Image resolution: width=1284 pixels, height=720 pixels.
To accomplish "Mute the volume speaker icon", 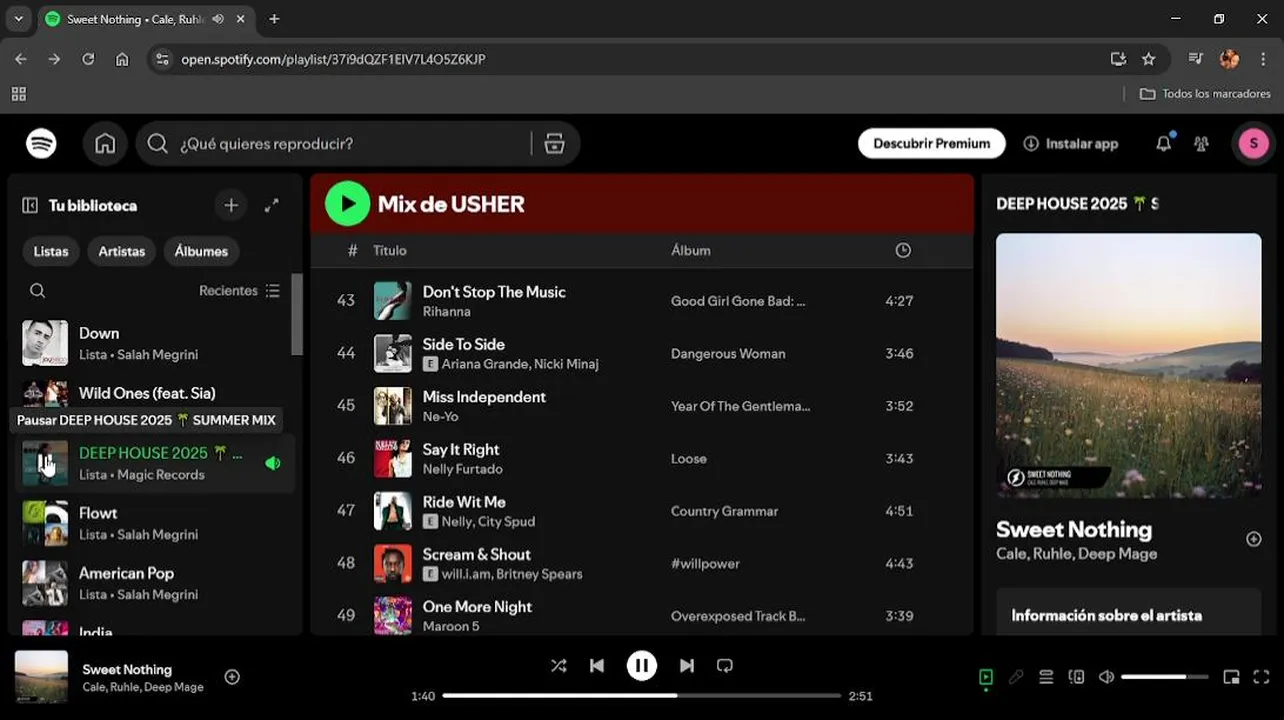I will pyautogui.click(x=1106, y=677).
